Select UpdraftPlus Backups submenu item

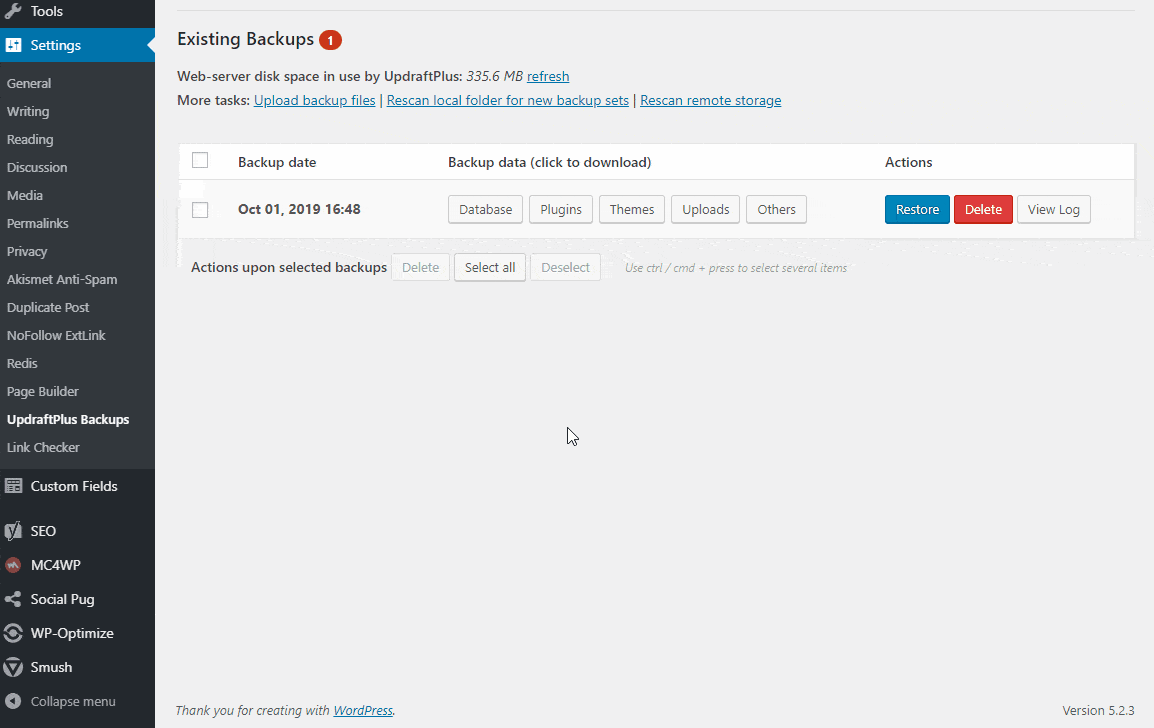(x=68, y=419)
